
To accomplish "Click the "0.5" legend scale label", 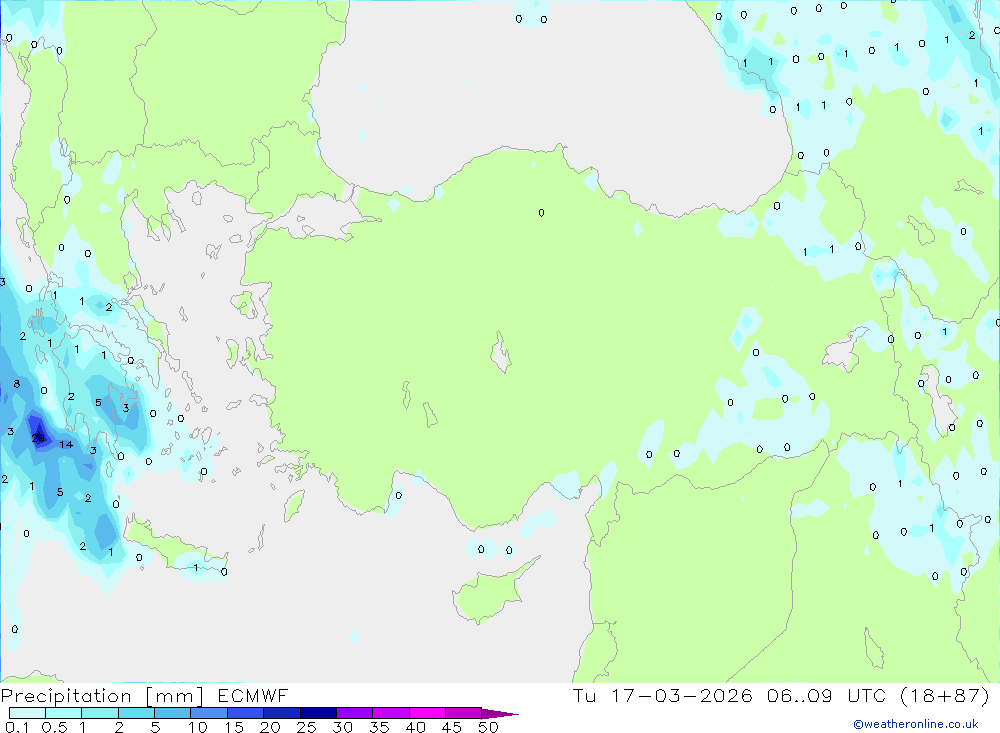I will (54, 727).
